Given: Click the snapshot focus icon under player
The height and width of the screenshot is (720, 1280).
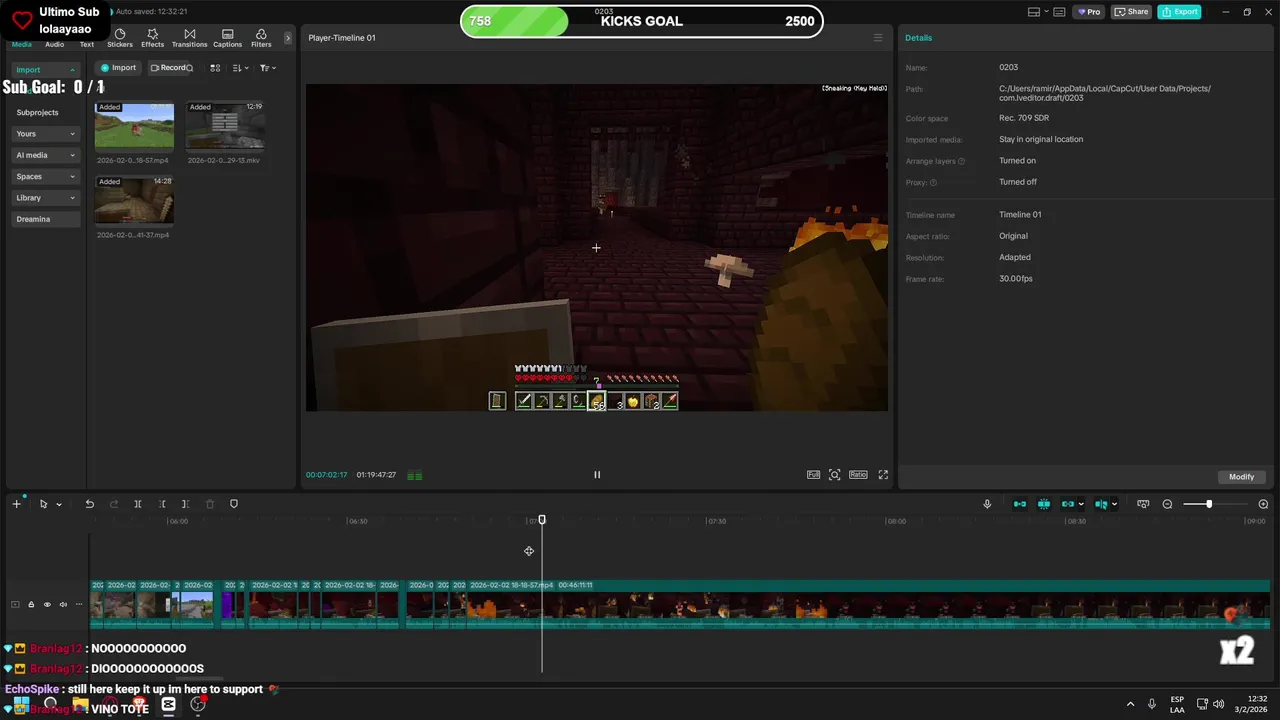Looking at the screenshot, I should [x=835, y=475].
